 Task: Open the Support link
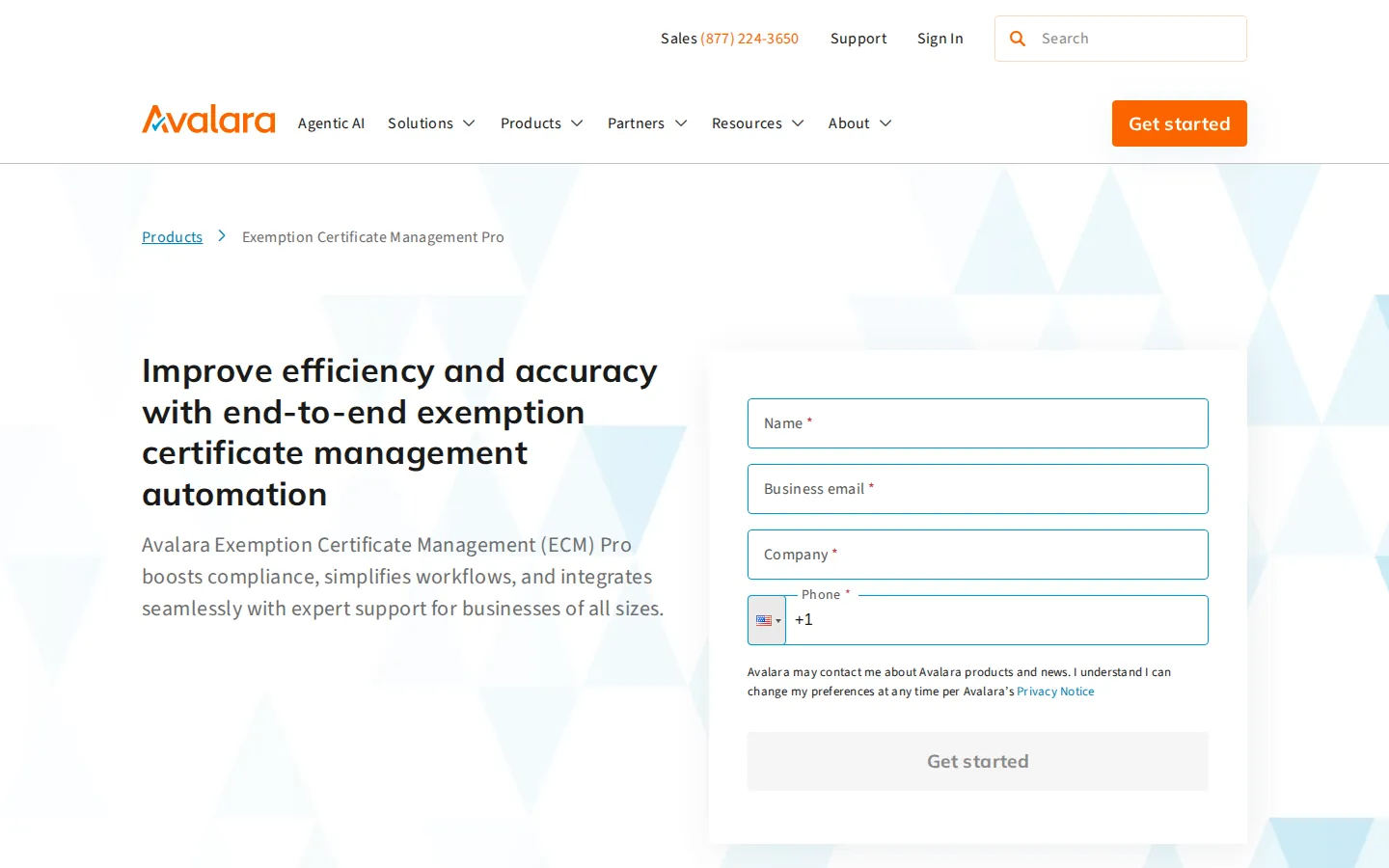pyautogui.click(x=858, y=39)
